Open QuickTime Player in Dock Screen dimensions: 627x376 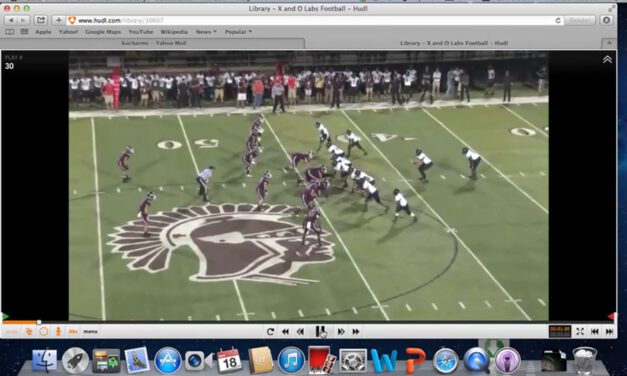click(476, 361)
